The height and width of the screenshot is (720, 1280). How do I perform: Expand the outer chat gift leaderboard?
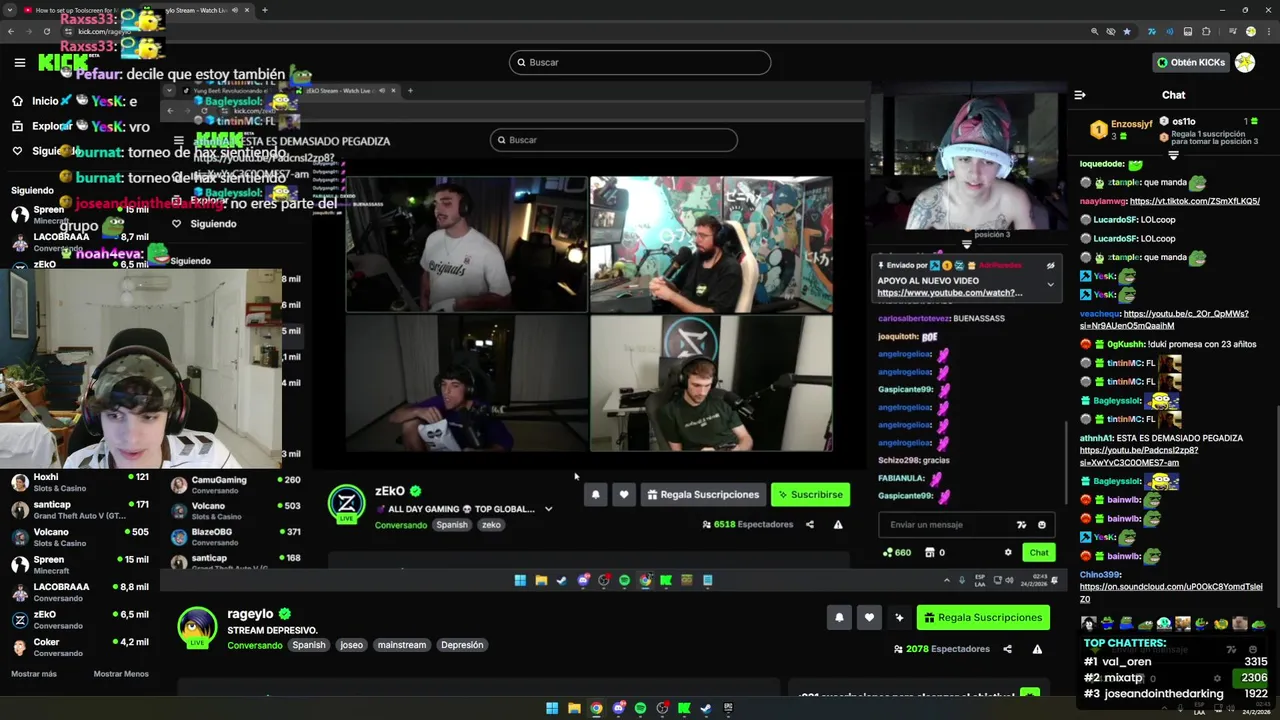coord(1173,156)
